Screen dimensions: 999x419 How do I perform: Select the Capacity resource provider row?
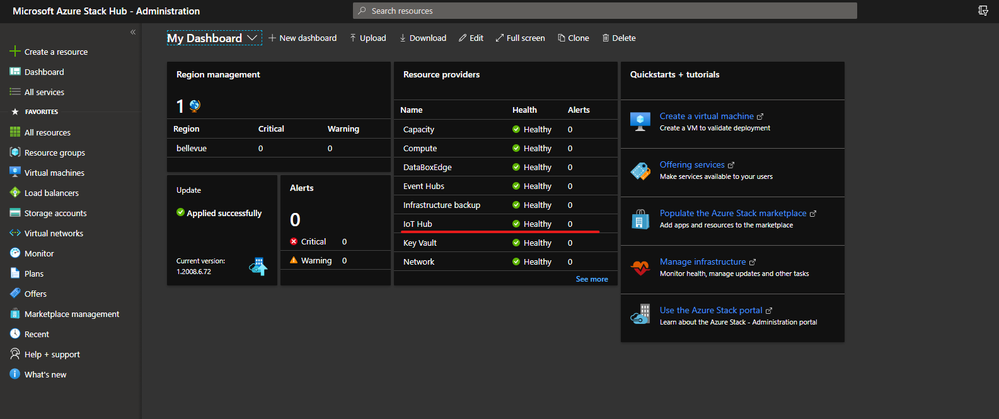pos(506,129)
